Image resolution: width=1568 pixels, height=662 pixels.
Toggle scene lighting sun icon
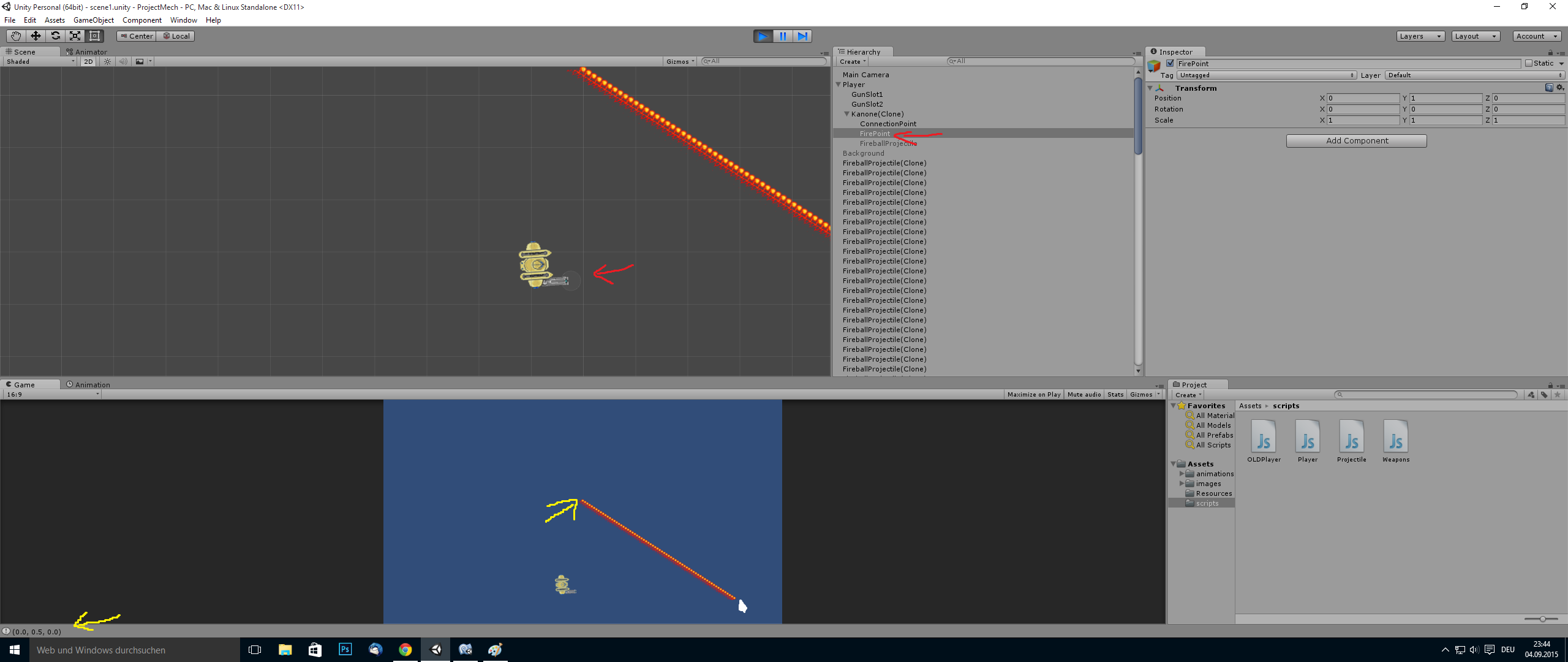coord(108,61)
